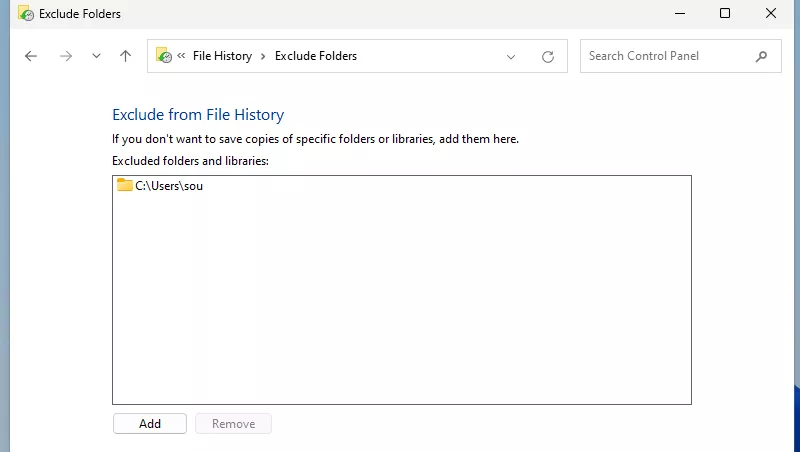Close the Exclude Folders window

pyautogui.click(x=771, y=13)
